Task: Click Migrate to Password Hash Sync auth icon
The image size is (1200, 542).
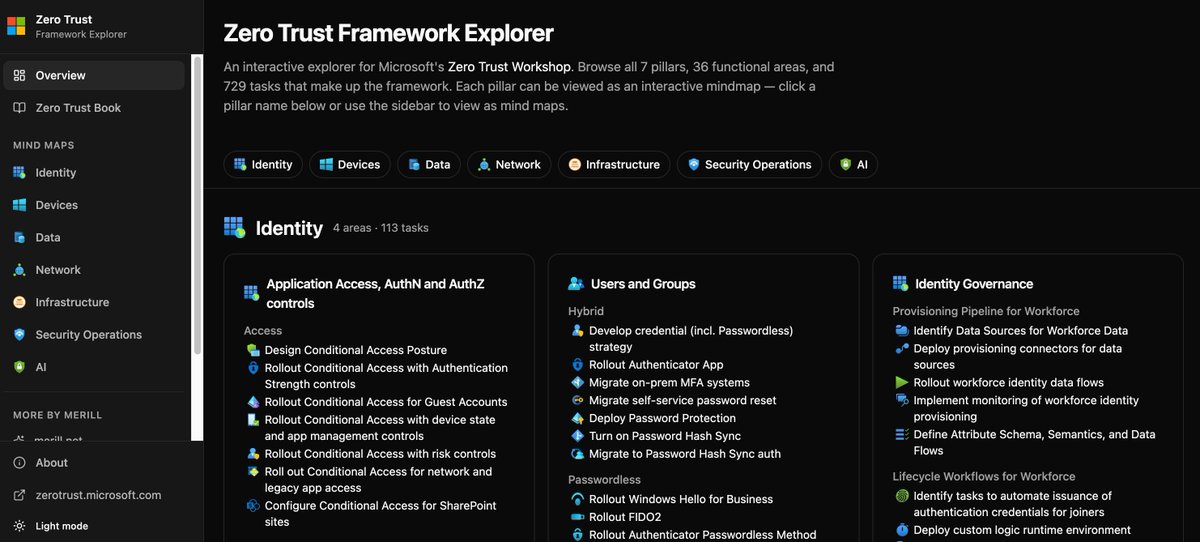Action: [578, 454]
